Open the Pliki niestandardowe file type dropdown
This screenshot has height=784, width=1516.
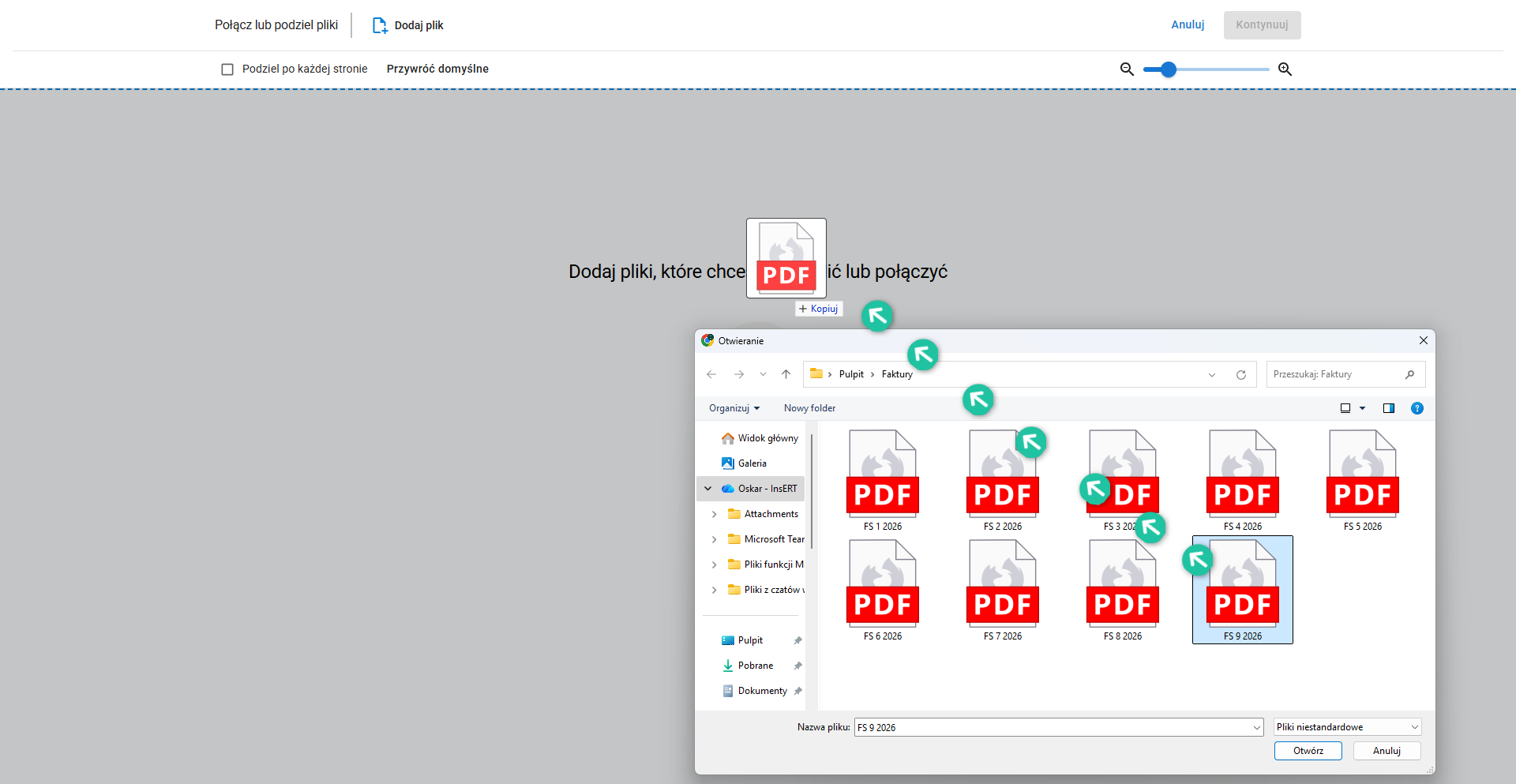[x=1347, y=727]
